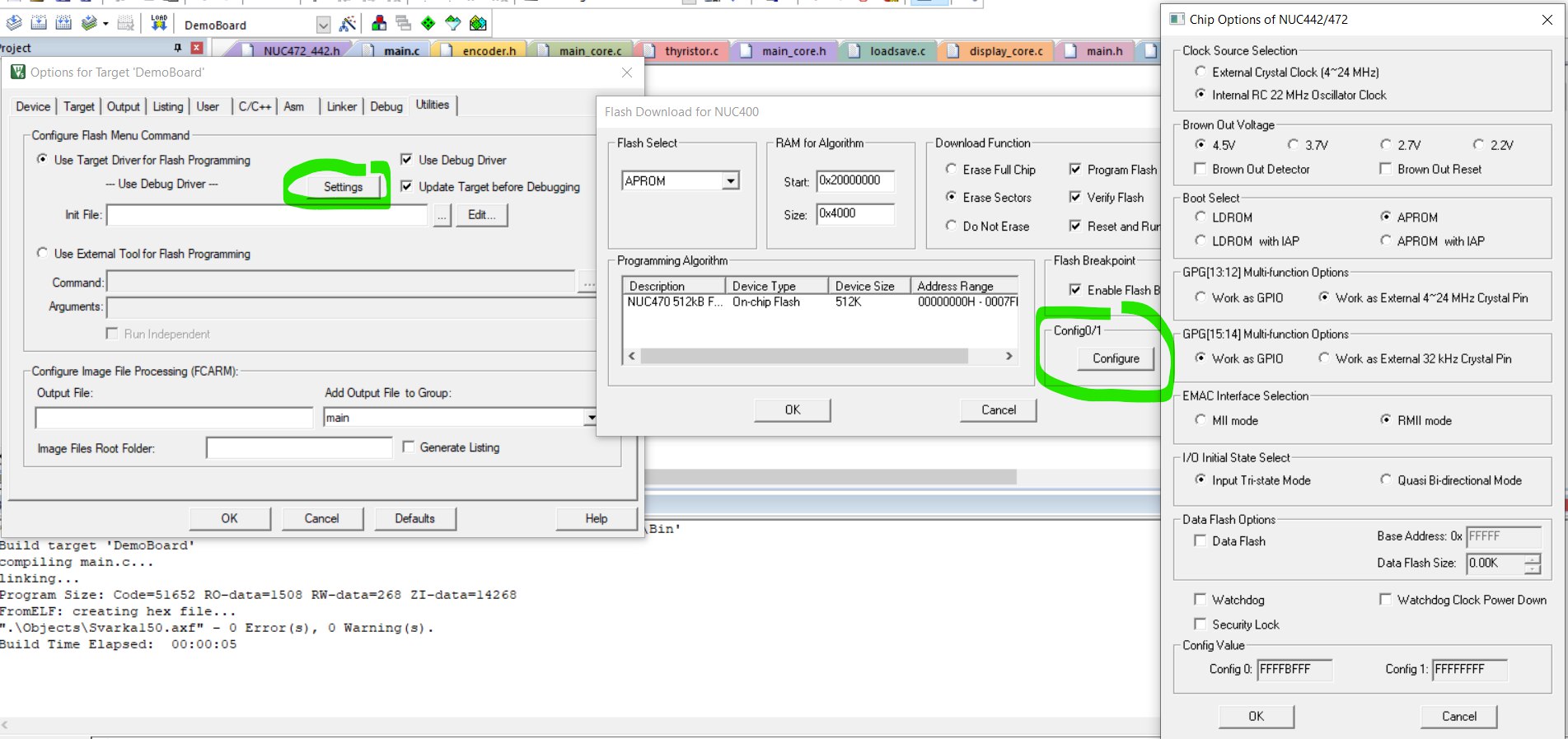
Task: Pin the Project panel with pushpin icon
Action: 177,48
